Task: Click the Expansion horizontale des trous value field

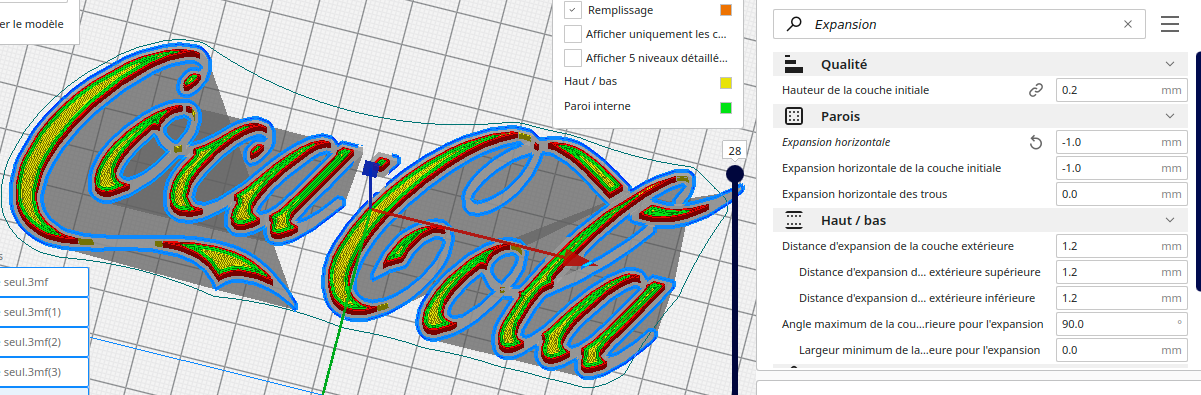Action: coord(1122,194)
